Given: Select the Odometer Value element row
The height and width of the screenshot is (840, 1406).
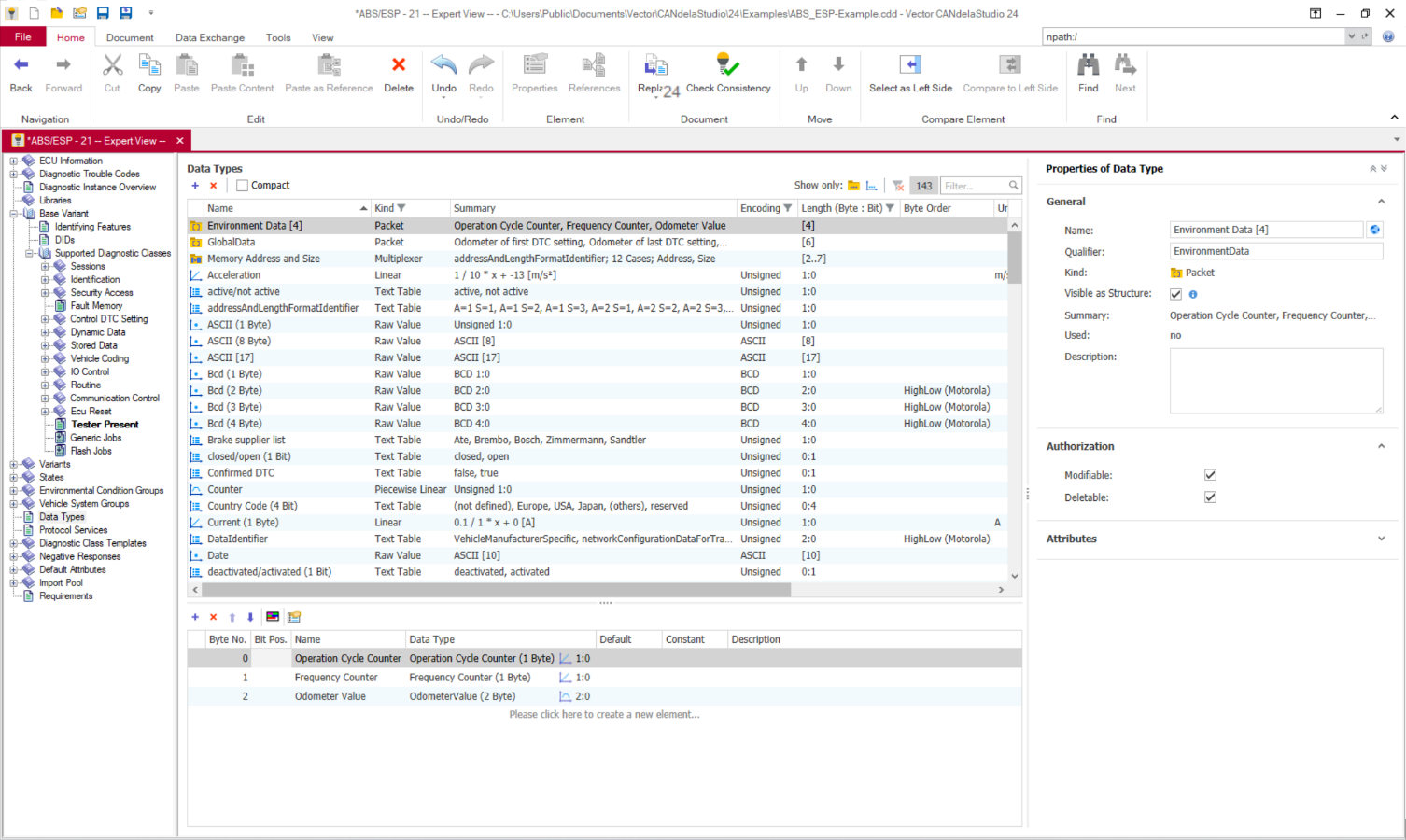Looking at the screenshot, I should [604, 696].
